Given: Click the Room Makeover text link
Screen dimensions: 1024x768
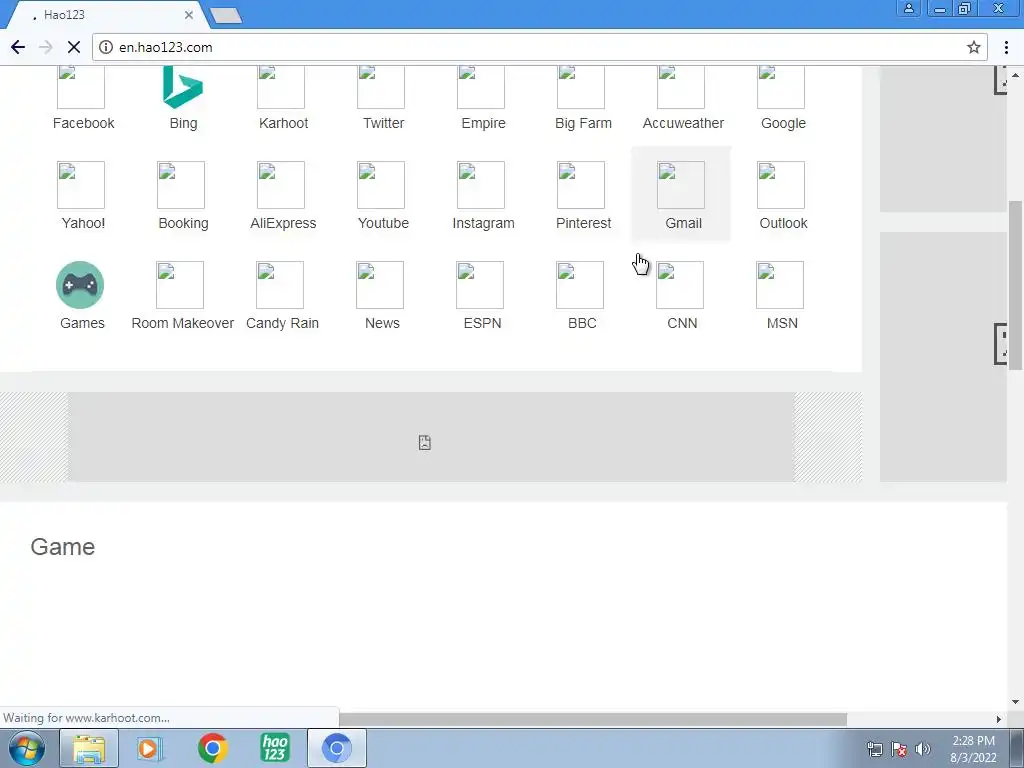Looking at the screenshot, I should tap(183, 323).
